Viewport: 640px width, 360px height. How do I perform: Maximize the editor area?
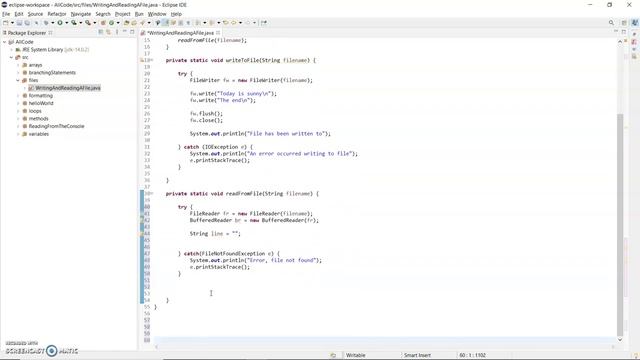click(624, 32)
